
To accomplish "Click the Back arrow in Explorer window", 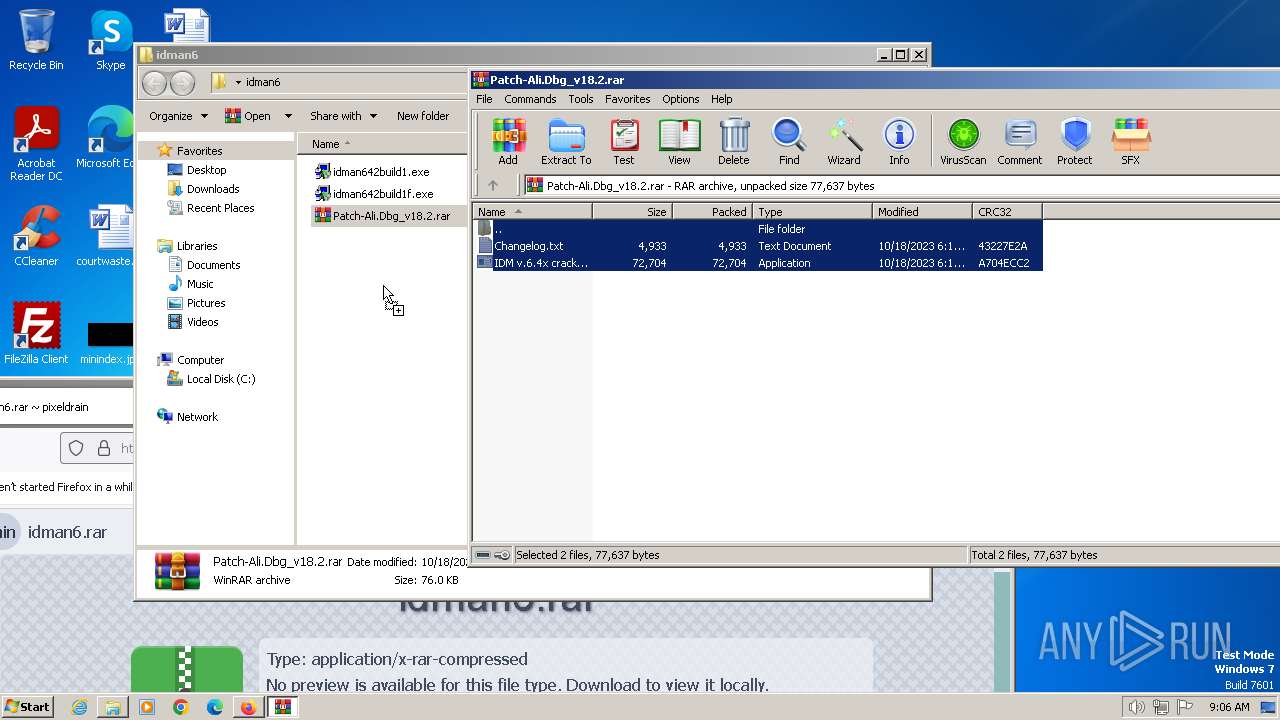I will pyautogui.click(x=154, y=82).
